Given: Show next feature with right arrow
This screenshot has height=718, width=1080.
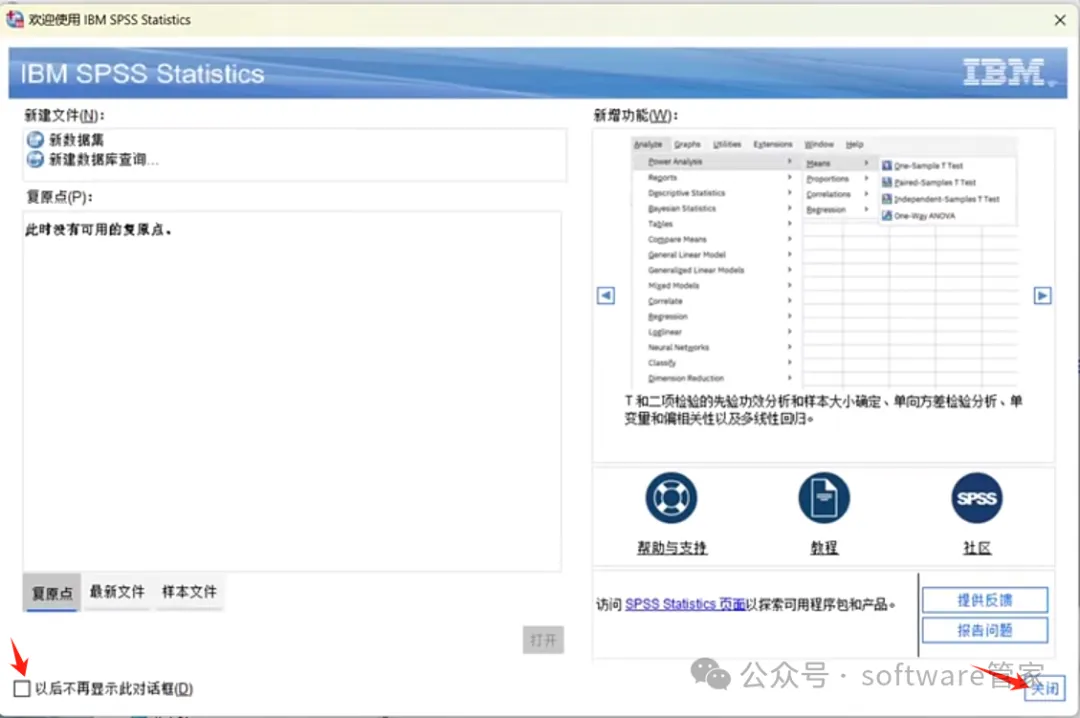Looking at the screenshot, I should click(x=1042, y=296).
